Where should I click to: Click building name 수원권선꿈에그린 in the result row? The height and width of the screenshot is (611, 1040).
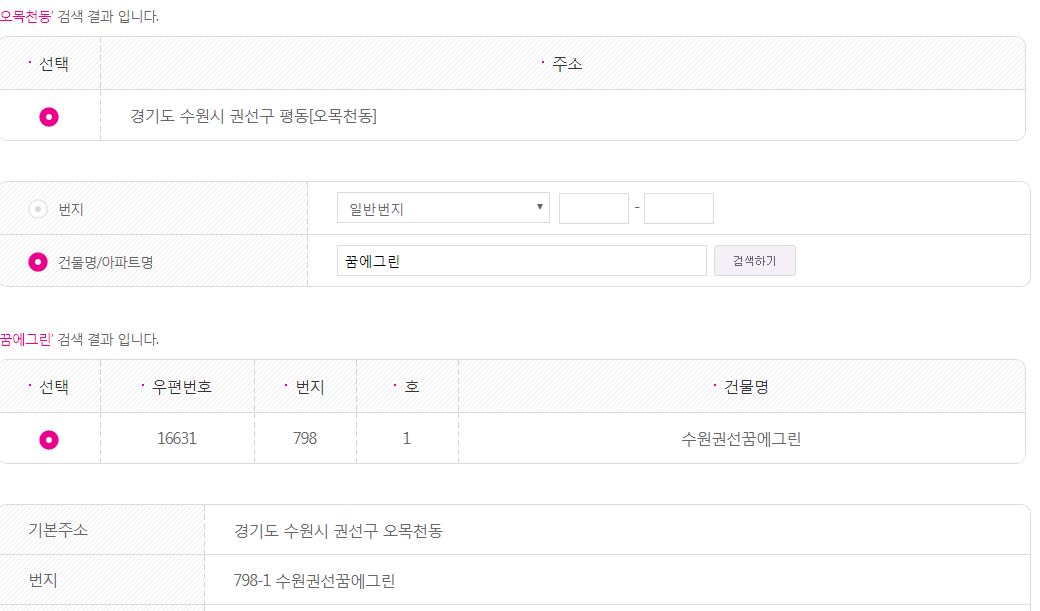coord(740,439)
